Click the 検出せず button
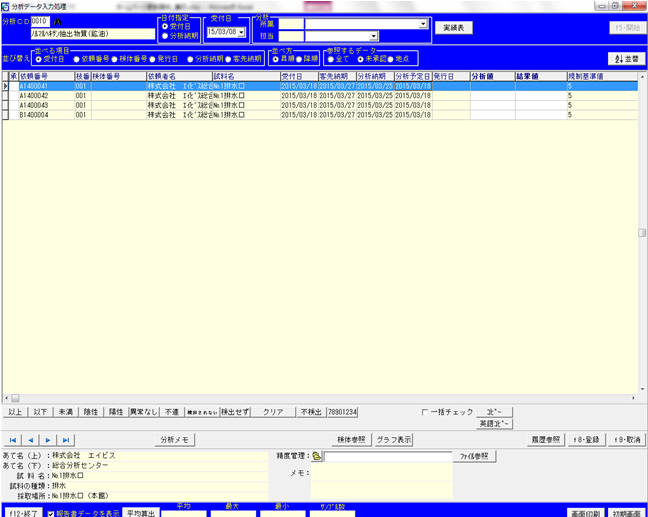The height and width of the screenshot is (517, 648). 235,412
